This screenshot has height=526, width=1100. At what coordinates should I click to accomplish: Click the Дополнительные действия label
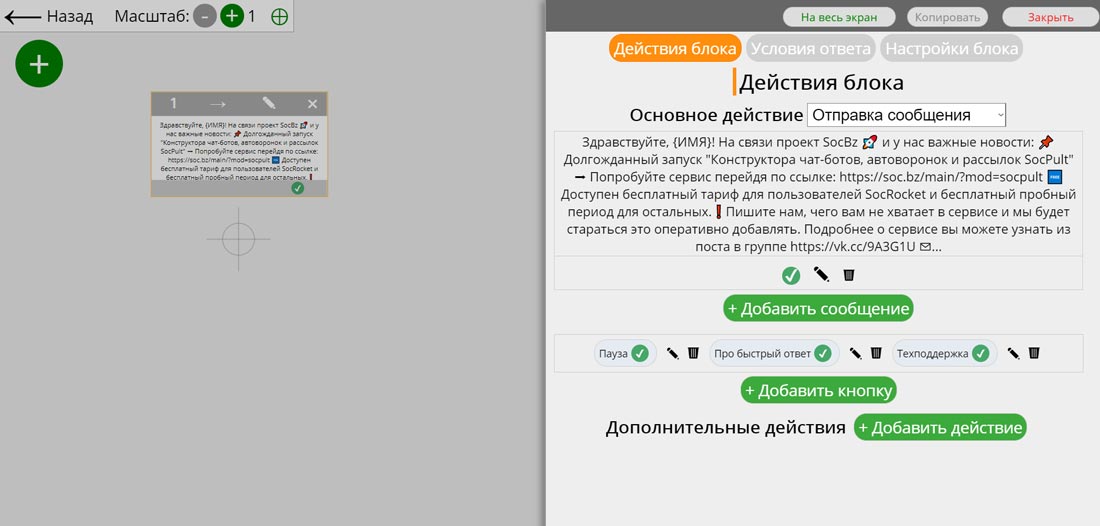(x=725, y=428)
